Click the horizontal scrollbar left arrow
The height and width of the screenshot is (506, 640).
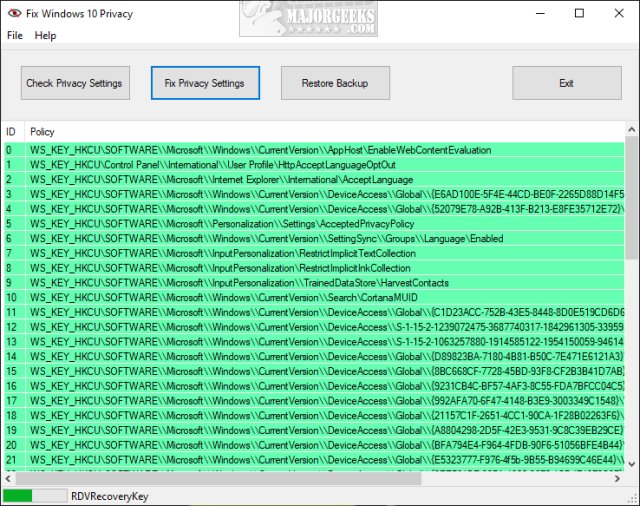(x=8, y=478)
